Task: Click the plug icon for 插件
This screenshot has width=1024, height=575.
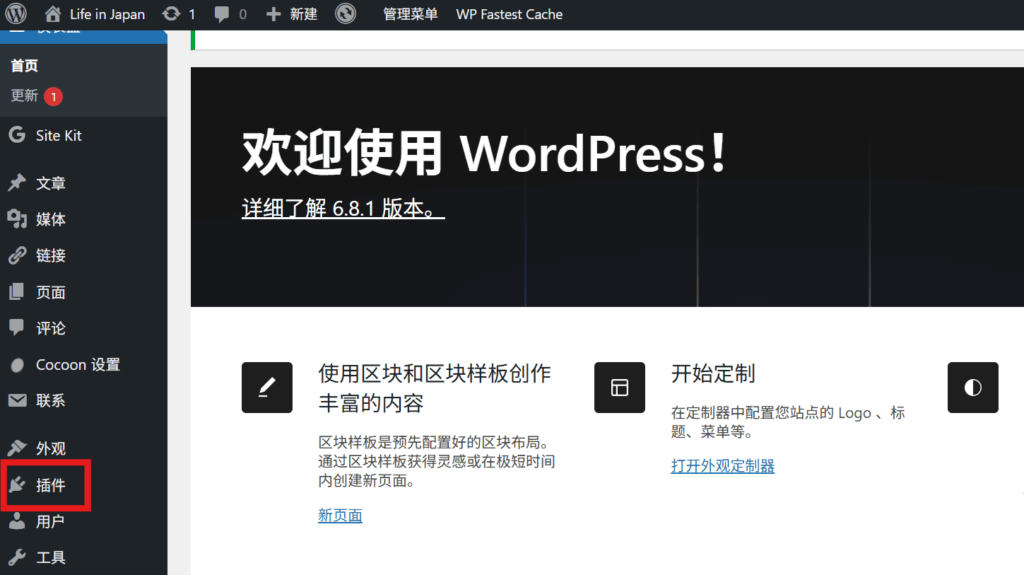Action: [x=18, y=484]
